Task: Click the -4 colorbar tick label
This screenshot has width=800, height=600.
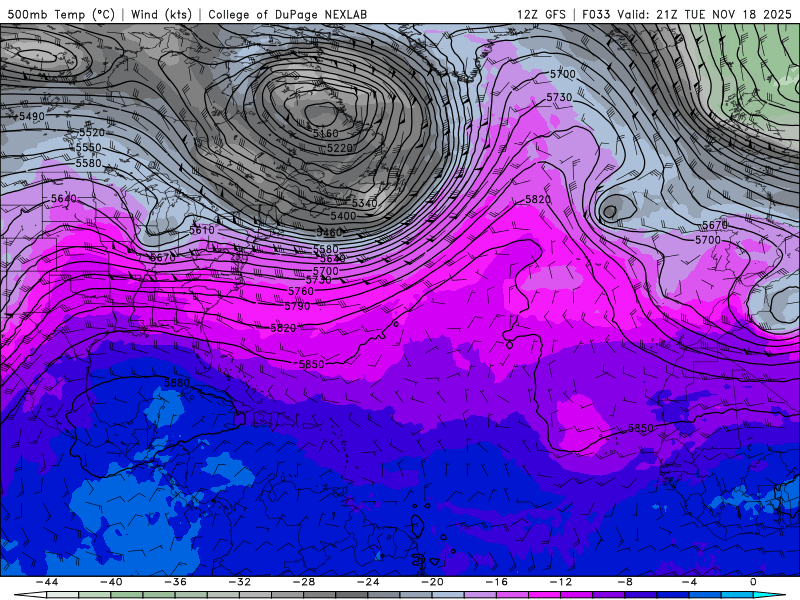Action: click(x=690, y=582)
